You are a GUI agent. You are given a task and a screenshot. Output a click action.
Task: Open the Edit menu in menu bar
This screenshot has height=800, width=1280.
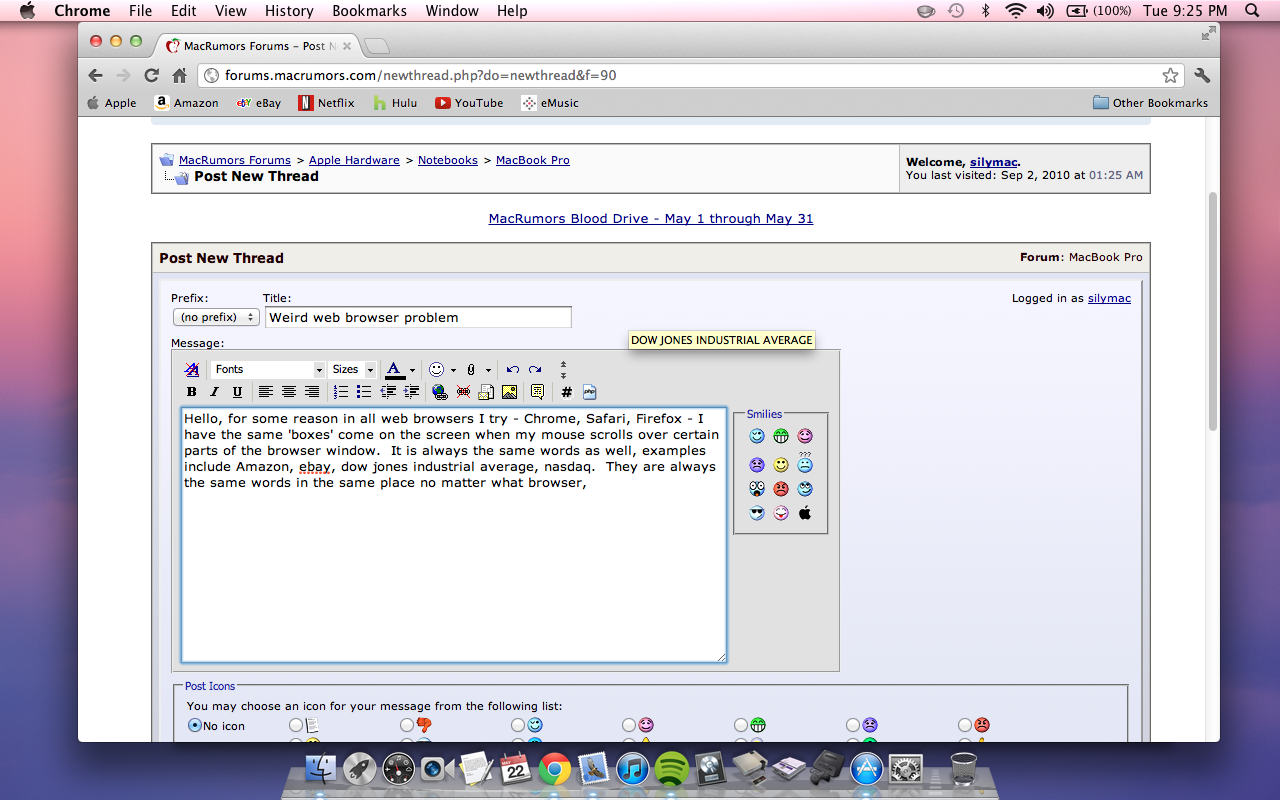click(x=183, y=11)
